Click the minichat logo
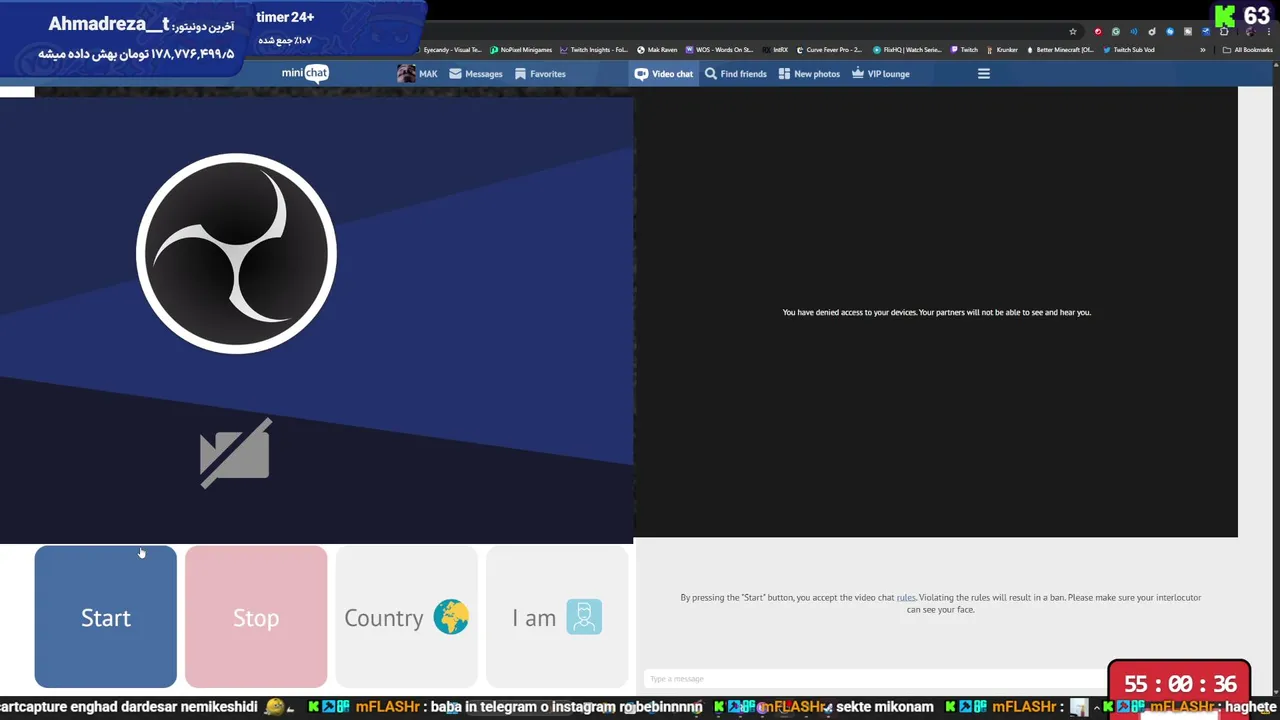This screenshot has height=720, width=1280. tap(305, 73)
